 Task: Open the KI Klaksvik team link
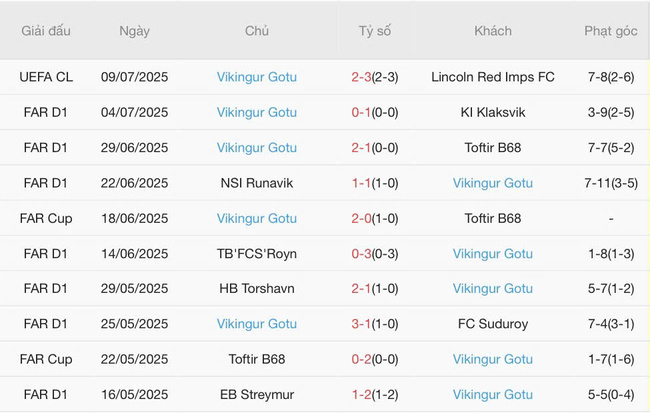(x=493, y=113)
